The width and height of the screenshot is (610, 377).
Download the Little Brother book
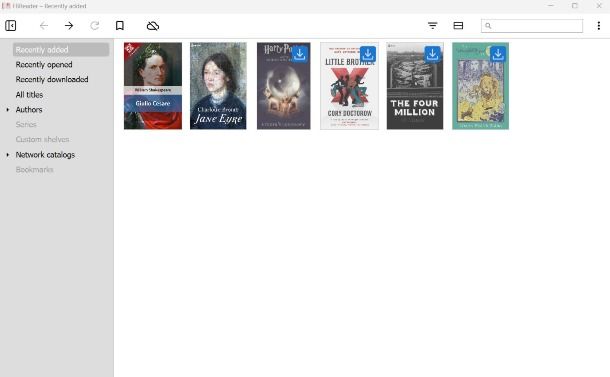(x=368, y=54)
